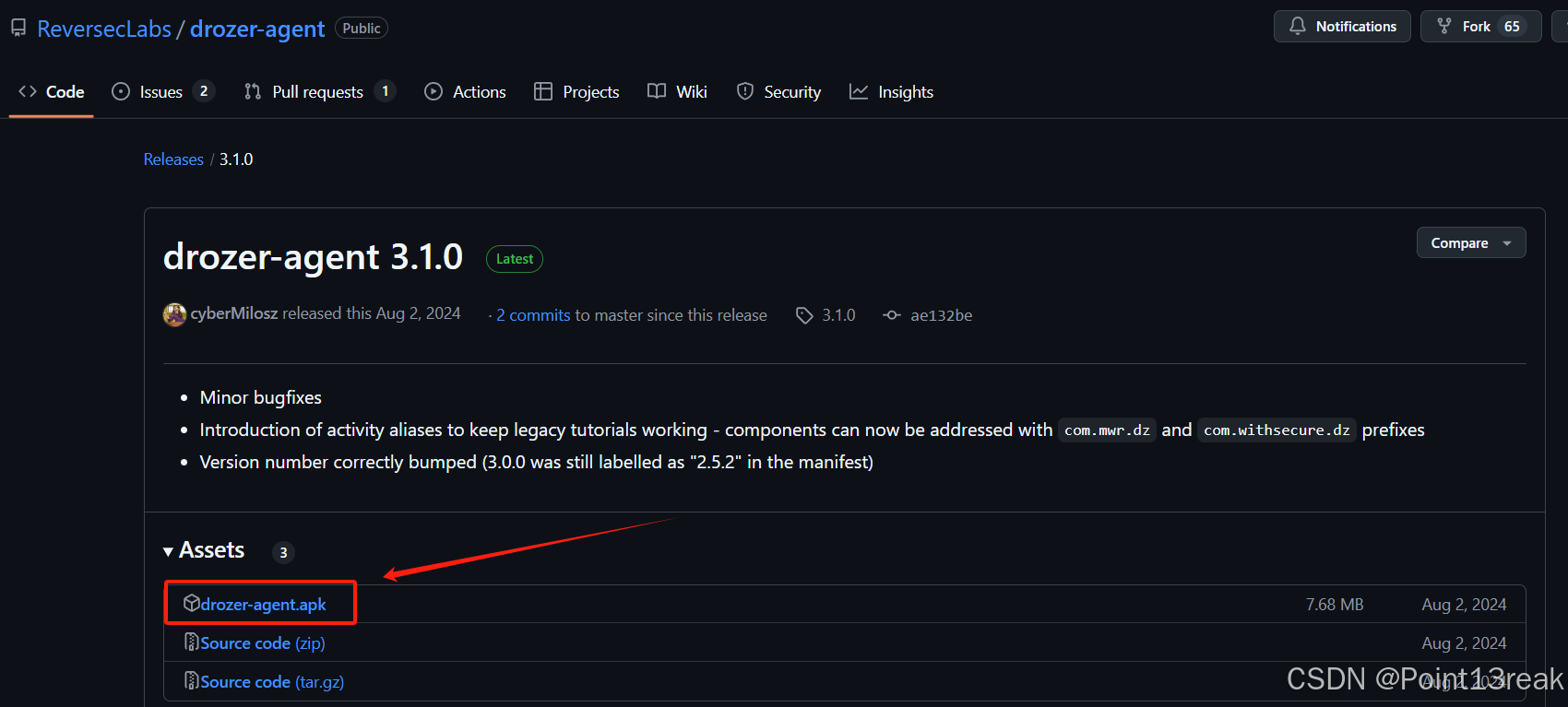Image resolution: width=1568 pixels, height=707 pixels.
Task: Click the Aug 2, 2024 date on zip row
Action: pyautogui.click(x=1464, y=643)
